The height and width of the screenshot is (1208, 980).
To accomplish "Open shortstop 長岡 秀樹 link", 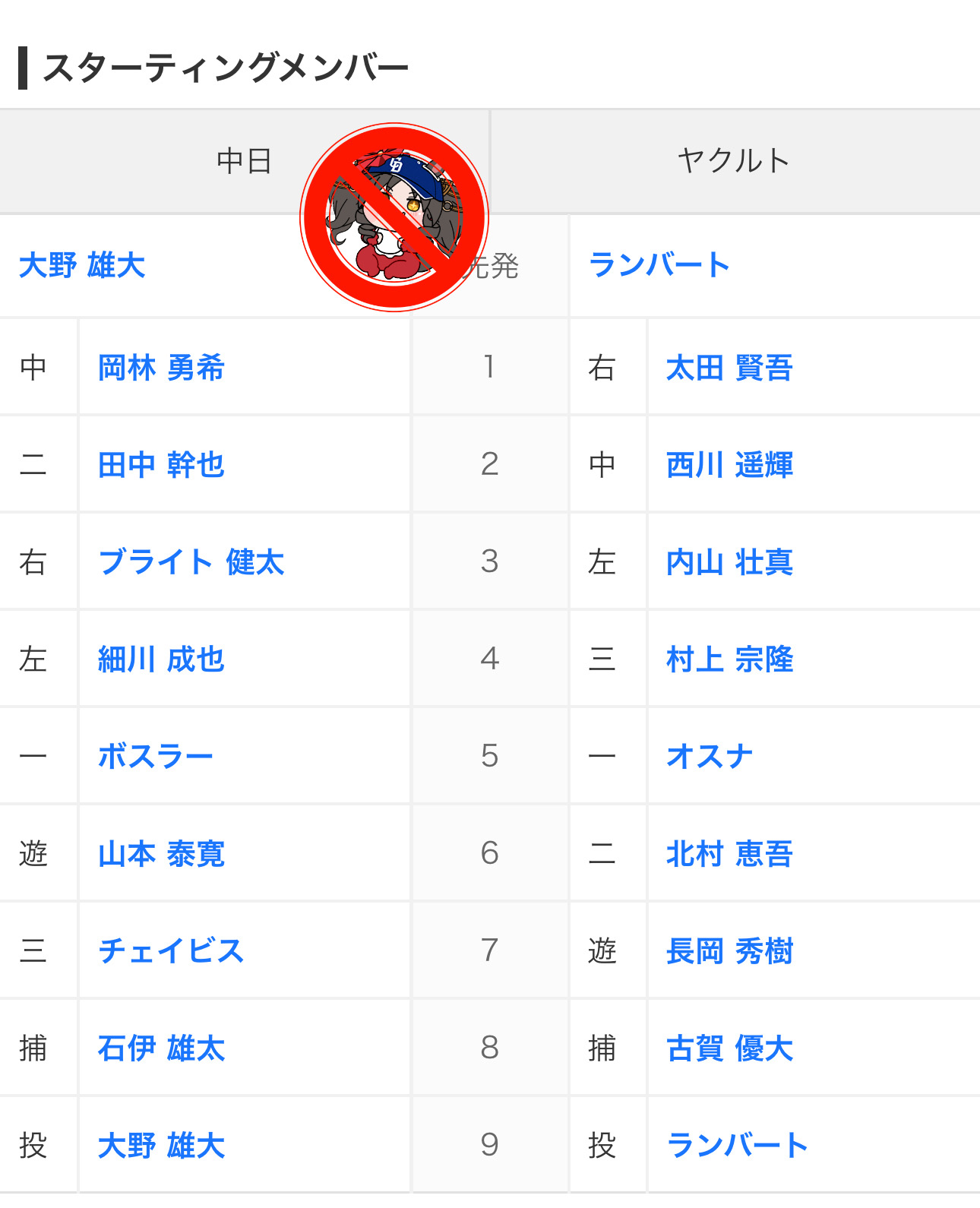I will click(x=729, y=951).
